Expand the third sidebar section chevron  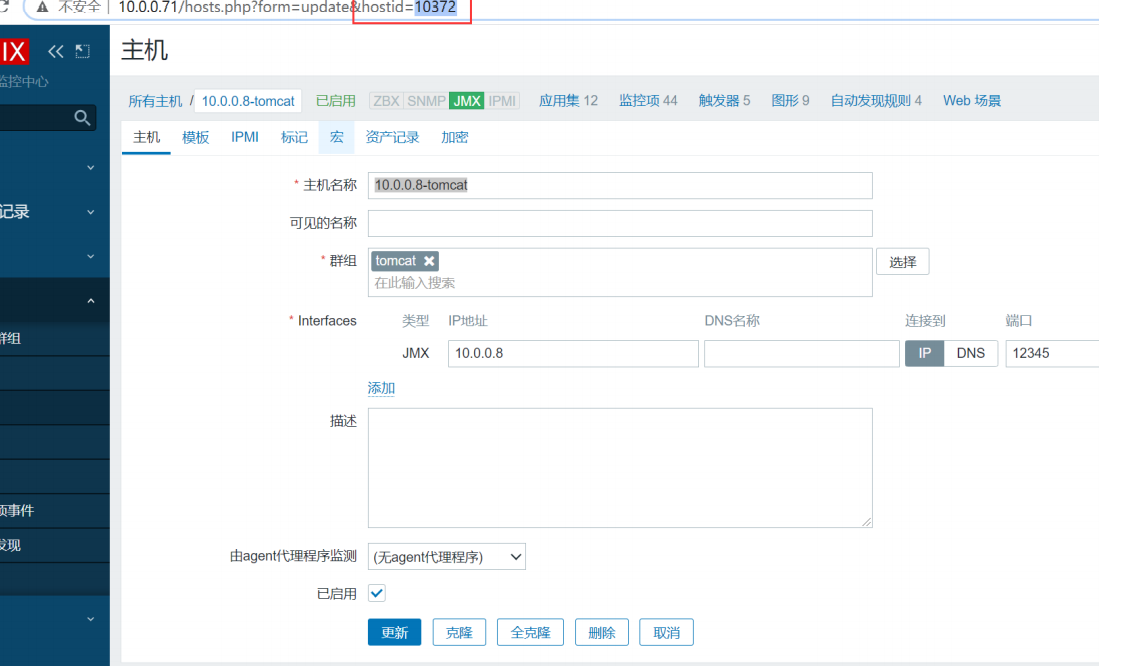point(90,256)
